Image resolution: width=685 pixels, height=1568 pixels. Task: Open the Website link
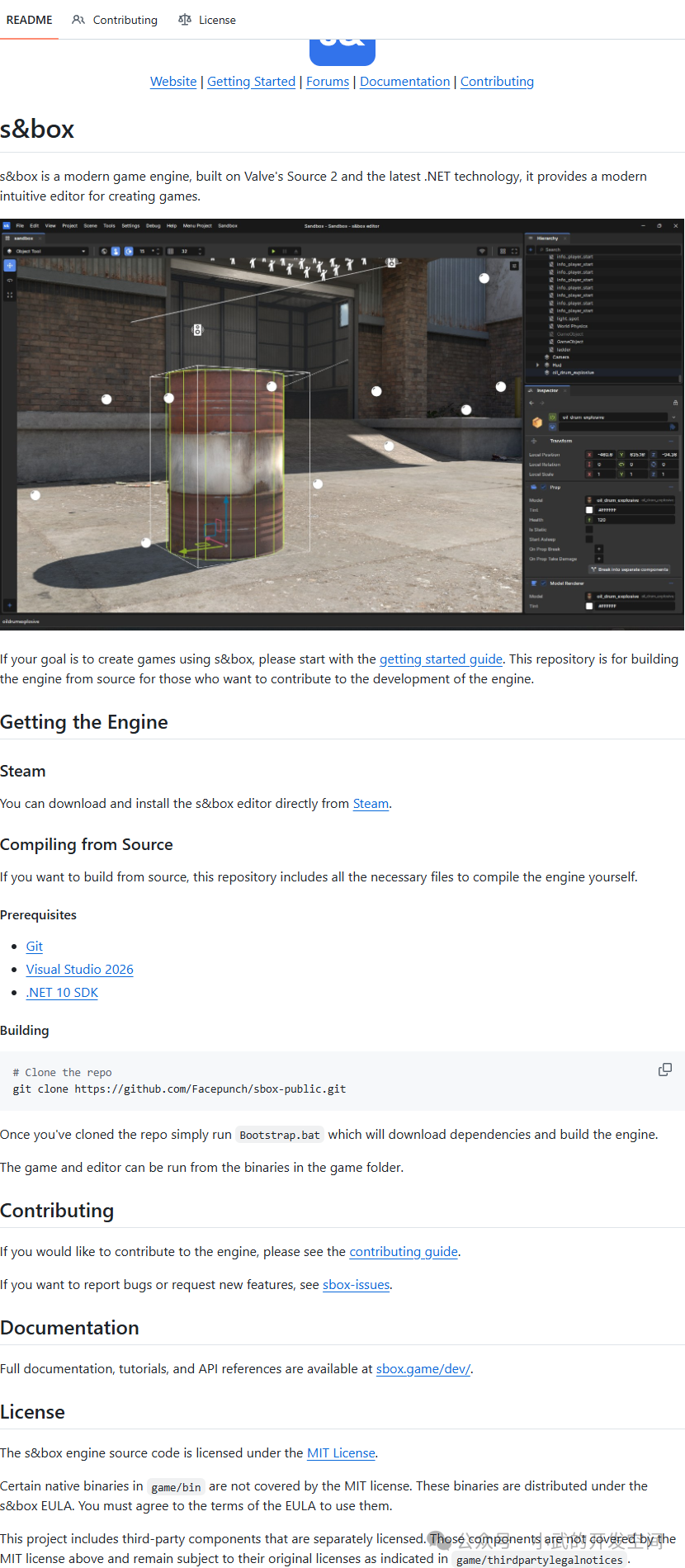coord(173,82)
